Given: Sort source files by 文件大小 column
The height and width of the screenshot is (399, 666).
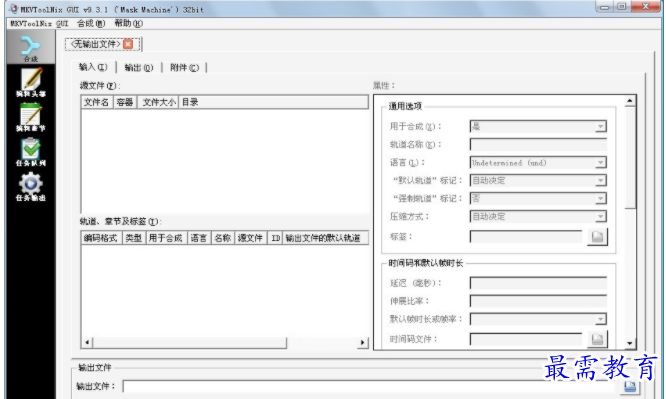Looking at the screenshot, I should pos(158,102).
